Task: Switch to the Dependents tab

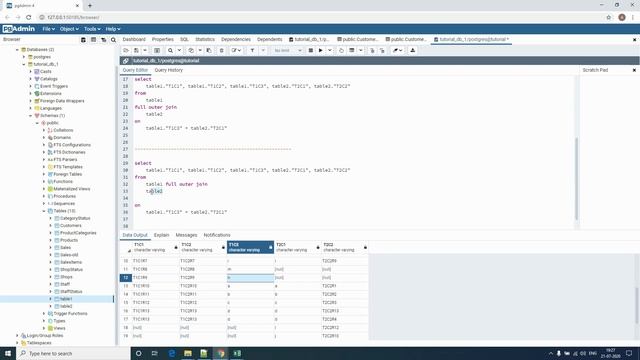Action: tap(269, 40)
